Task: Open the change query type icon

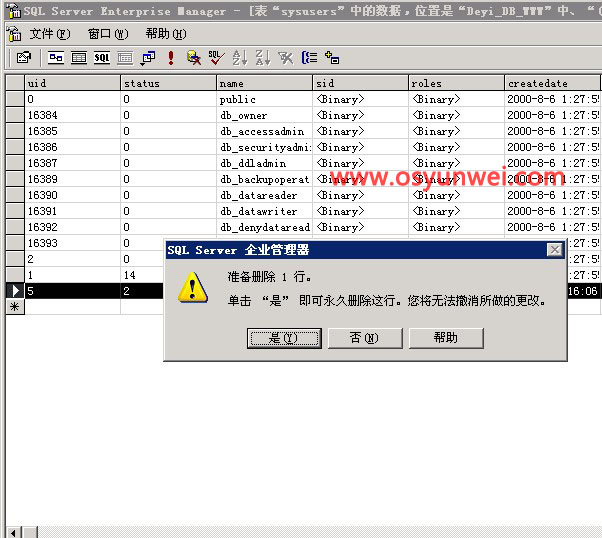Action: (148, 58)
